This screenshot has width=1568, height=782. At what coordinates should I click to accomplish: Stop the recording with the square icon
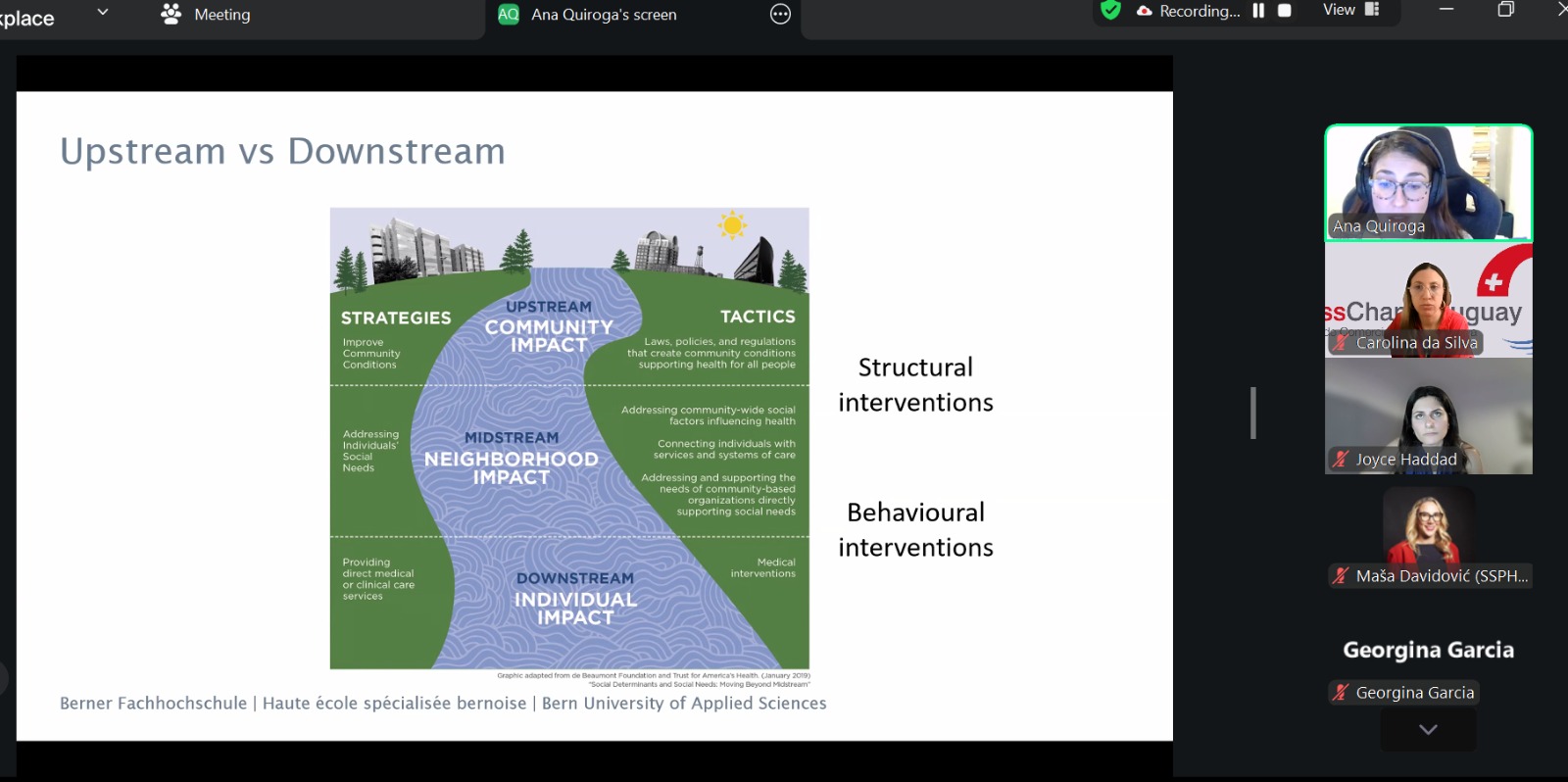point(1284,11)
